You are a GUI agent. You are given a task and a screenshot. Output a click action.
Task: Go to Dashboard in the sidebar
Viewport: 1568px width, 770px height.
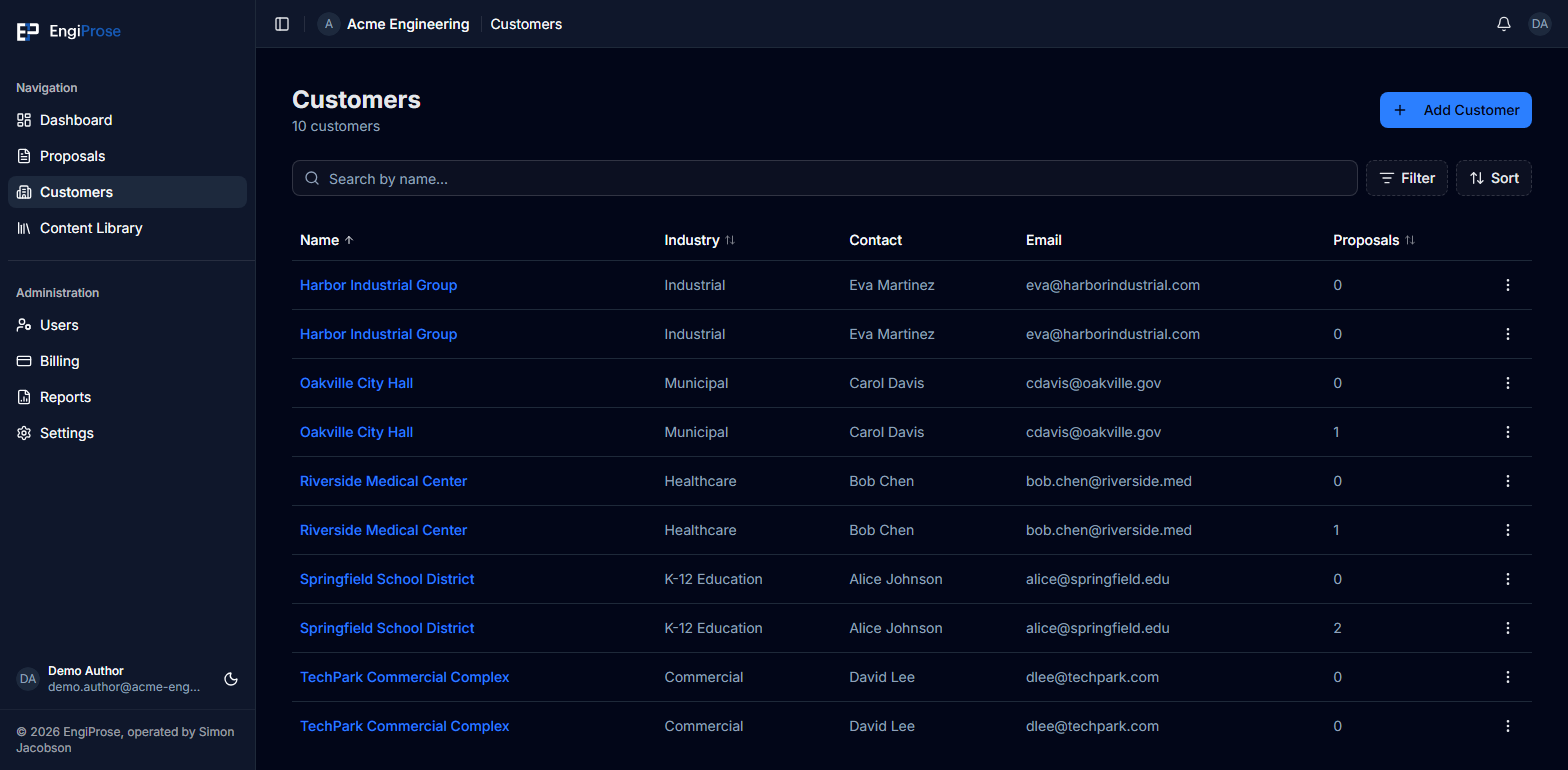(x=127, y=120)
